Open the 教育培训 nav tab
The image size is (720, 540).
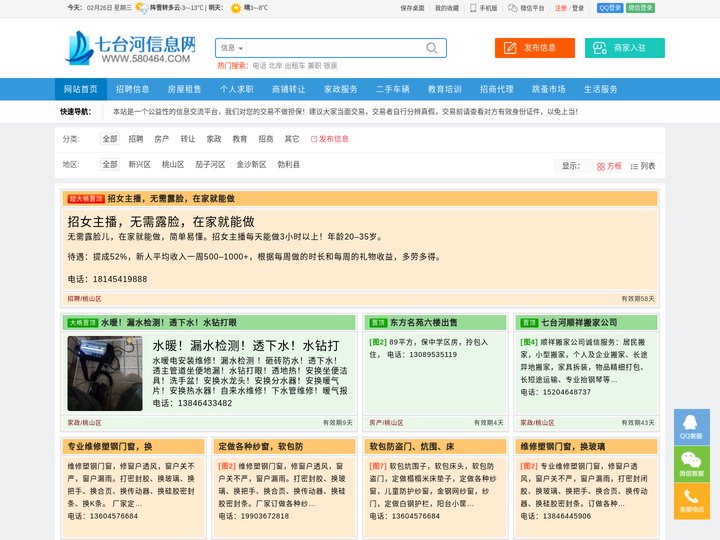(x=444, y=89)
